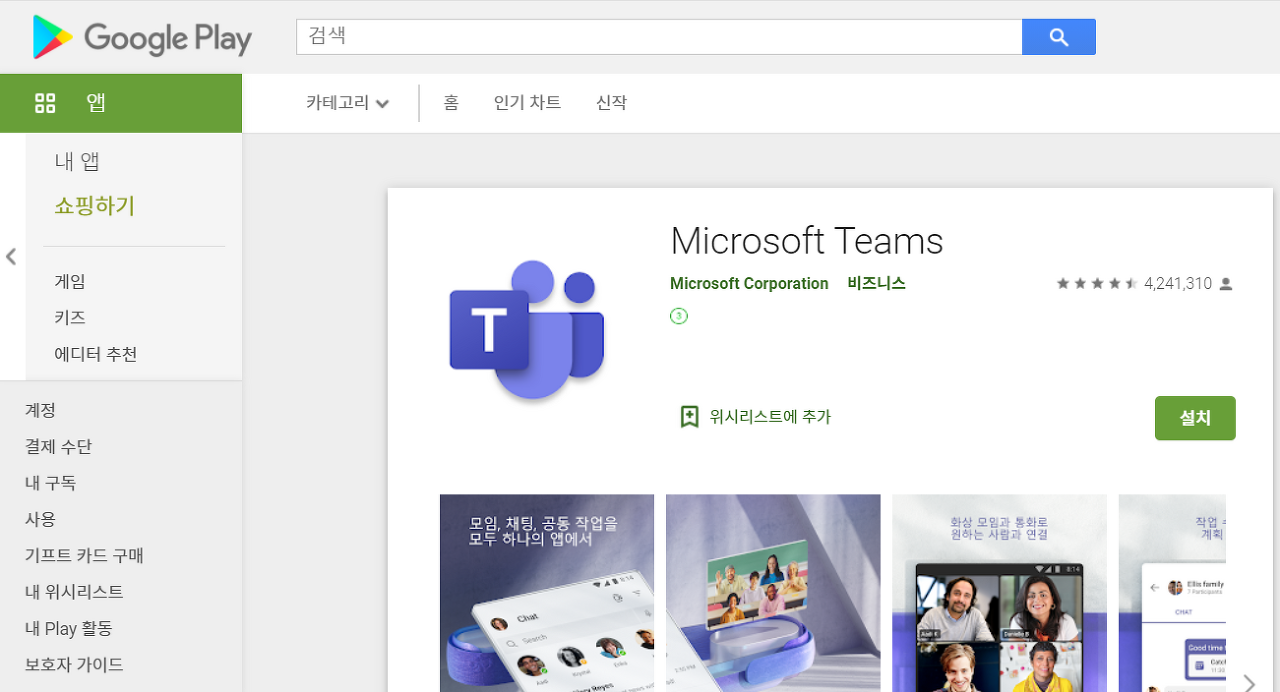The height and width of the screenshot is (692, 1280).
Task: Open 내 구독 in sidebar
Action: (50, 483)
